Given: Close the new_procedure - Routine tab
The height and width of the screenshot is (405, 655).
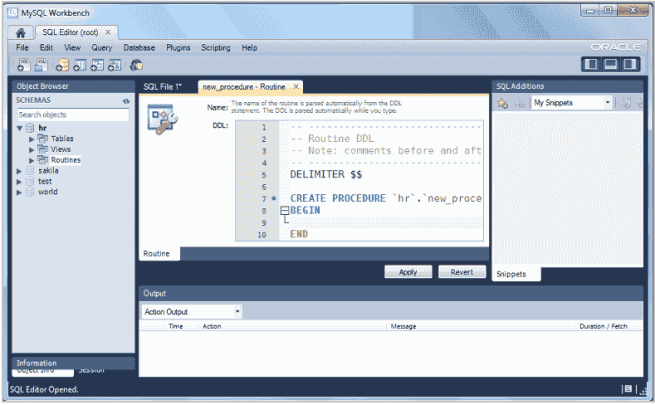Looking at the screenshot, I should (x=296, y=86).
